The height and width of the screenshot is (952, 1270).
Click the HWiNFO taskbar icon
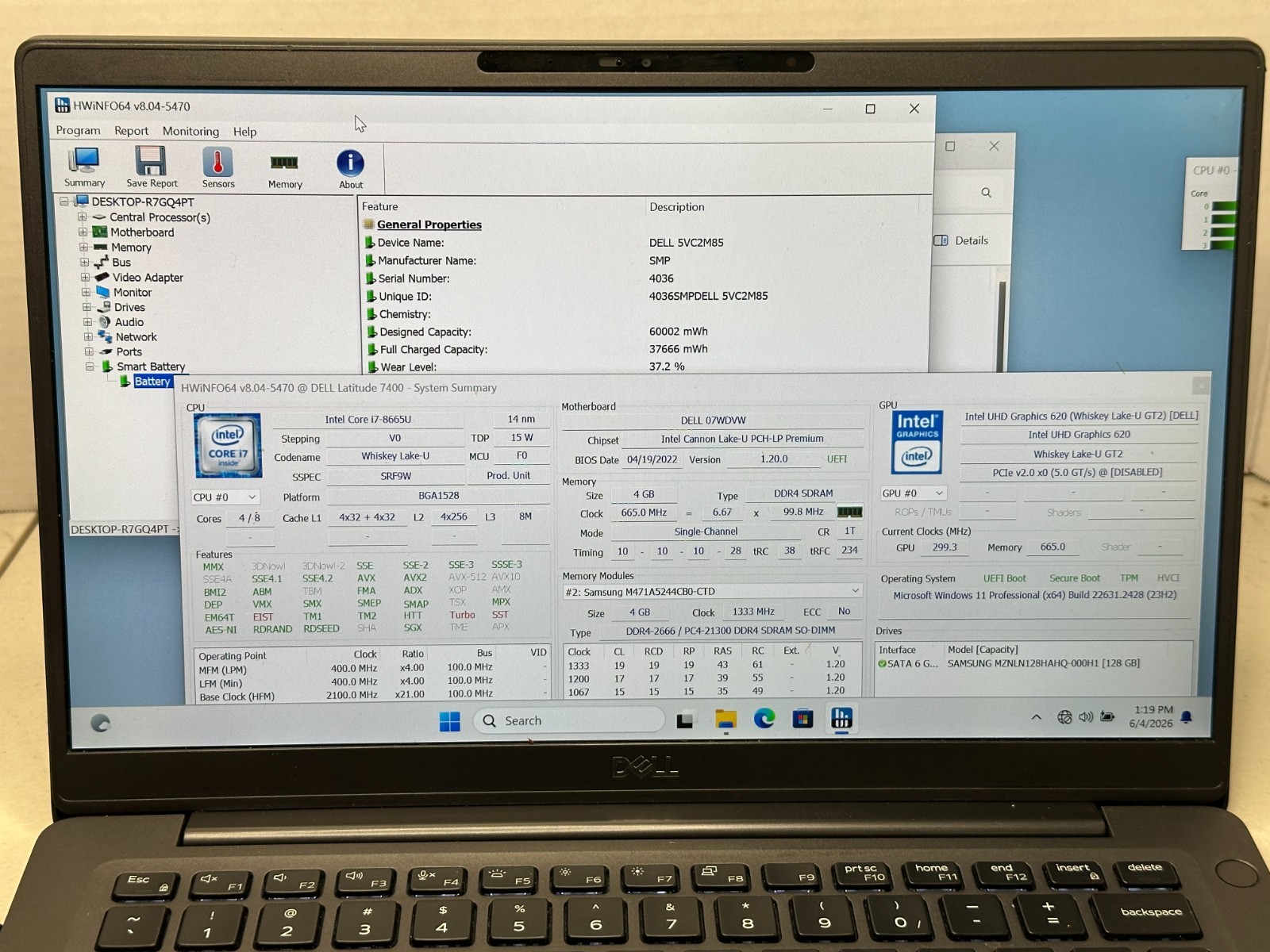[x=841, y=719]
